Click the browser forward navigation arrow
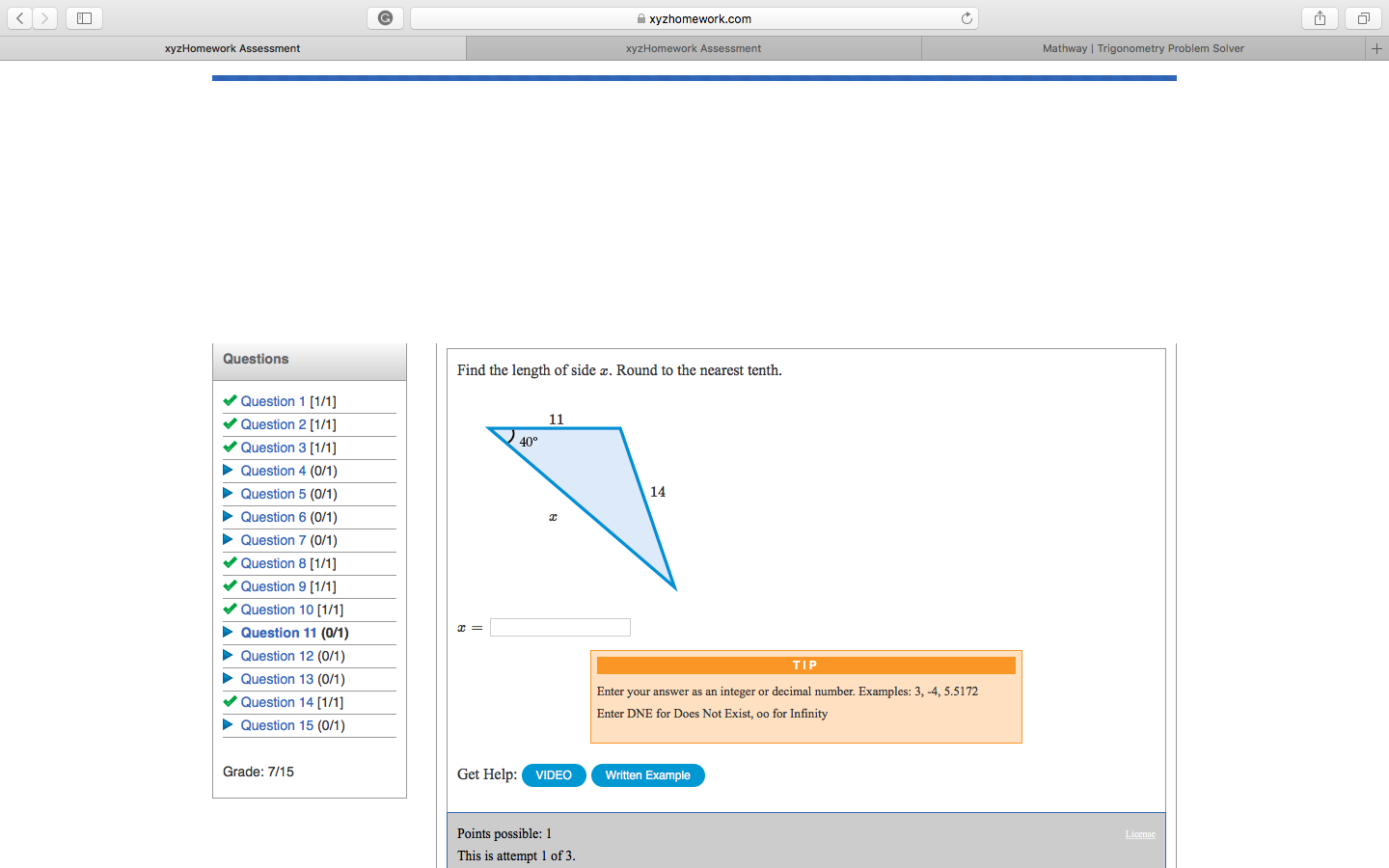 tap(44, 17)
